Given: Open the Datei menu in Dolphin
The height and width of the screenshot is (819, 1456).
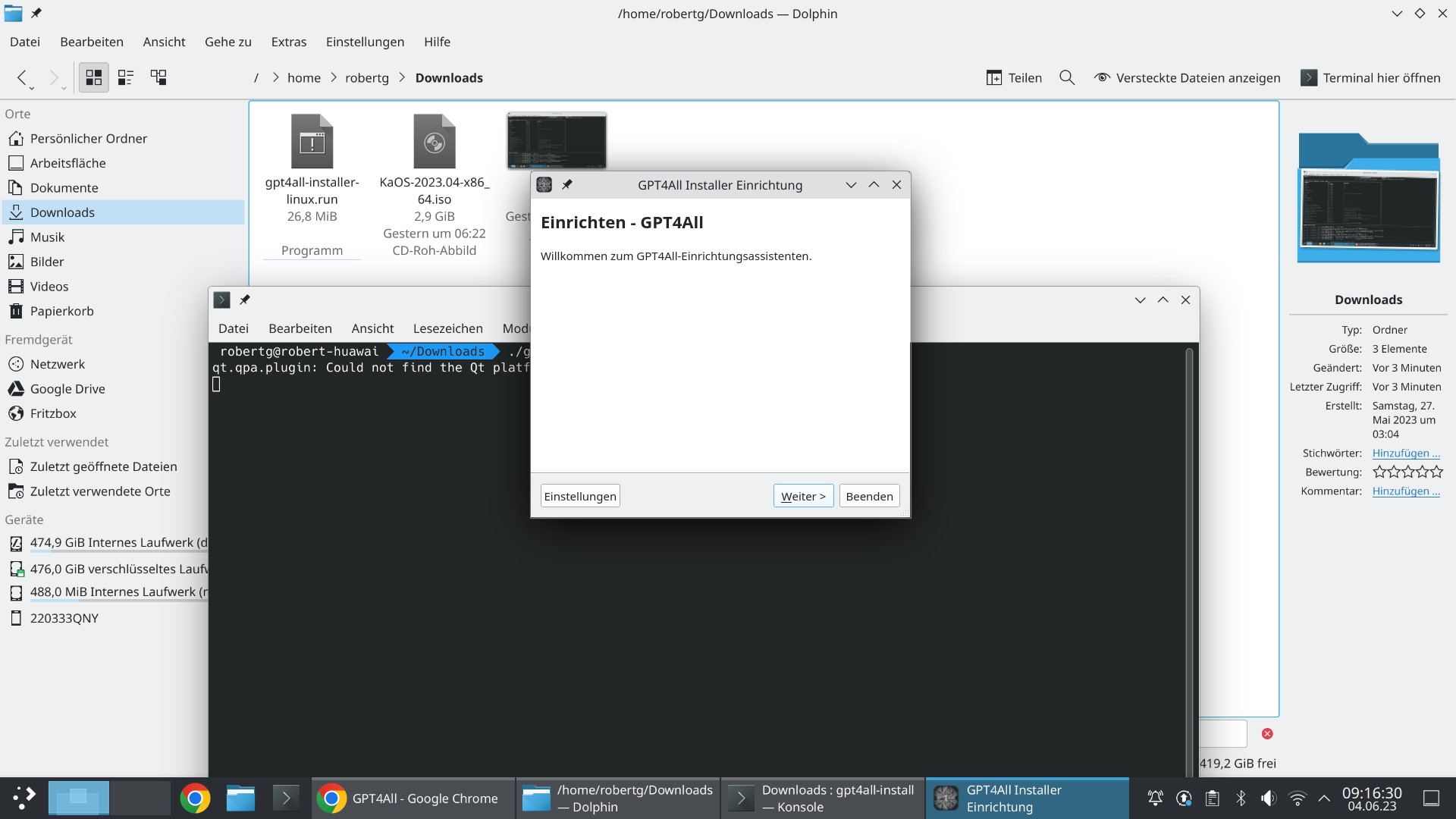Looking at the screenshot, I should click(25, 42).
